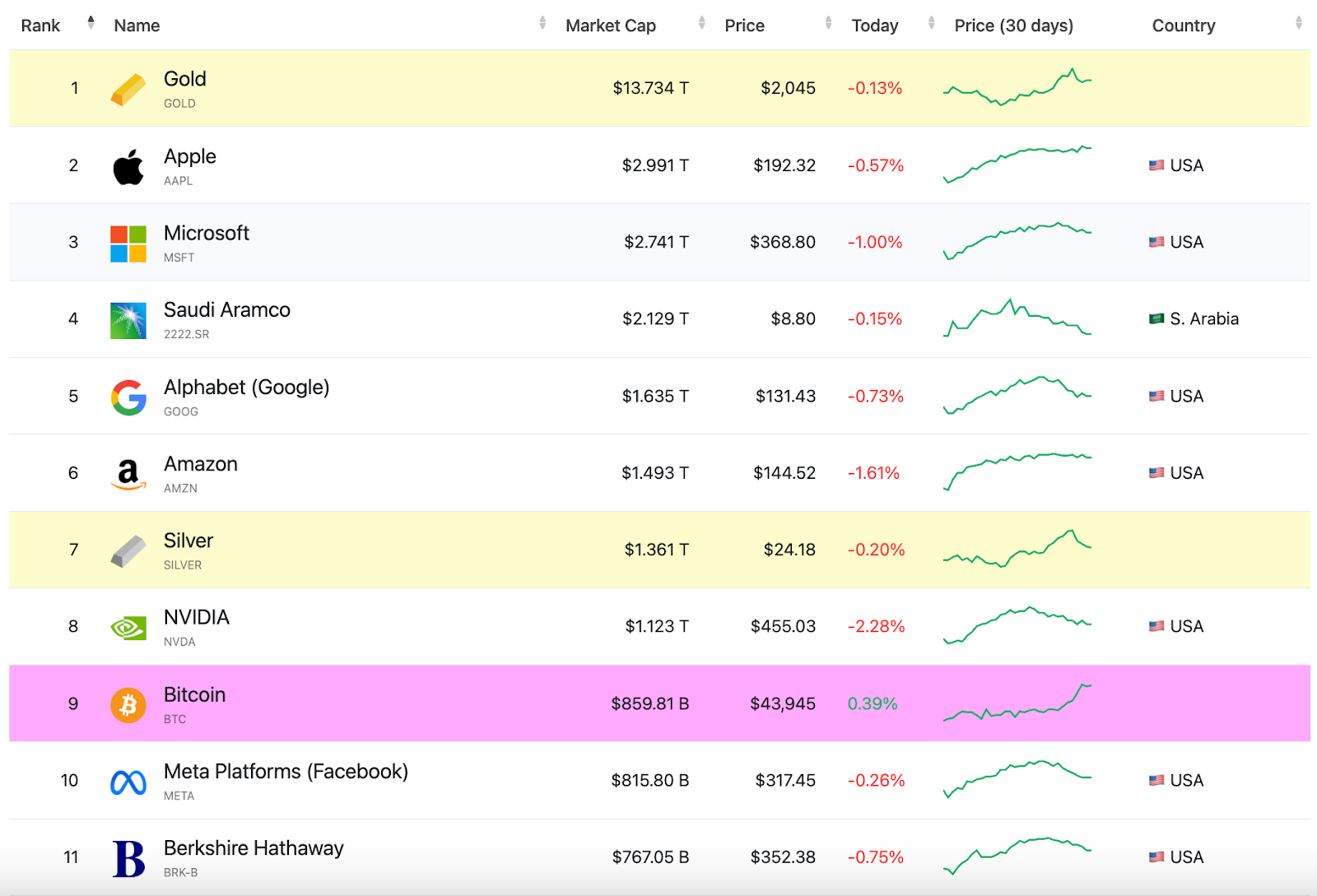Click the 2222.SR ticker symbol
The width and height of the screenshot is (1317, 896).
pos(186,334)
